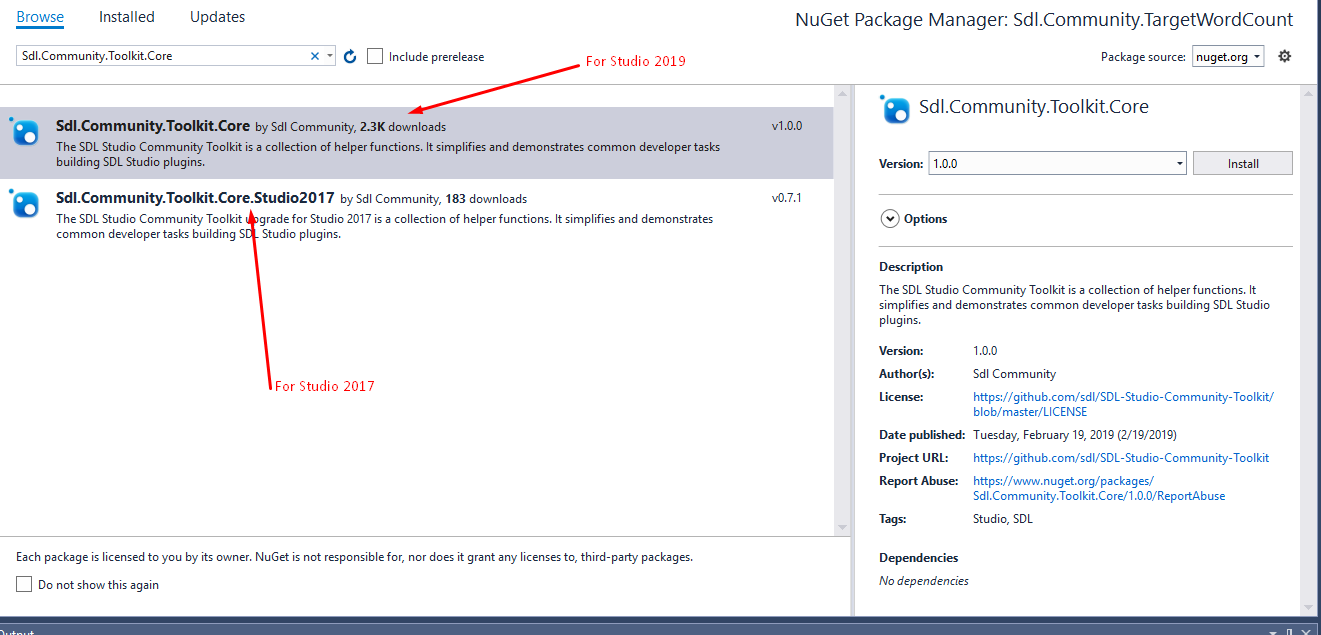The height and width of the screenshot is (635, 1321).
Task: Click Sdl.Community.Toolkit.Core package icon in list
Action: tap(25, 132)
